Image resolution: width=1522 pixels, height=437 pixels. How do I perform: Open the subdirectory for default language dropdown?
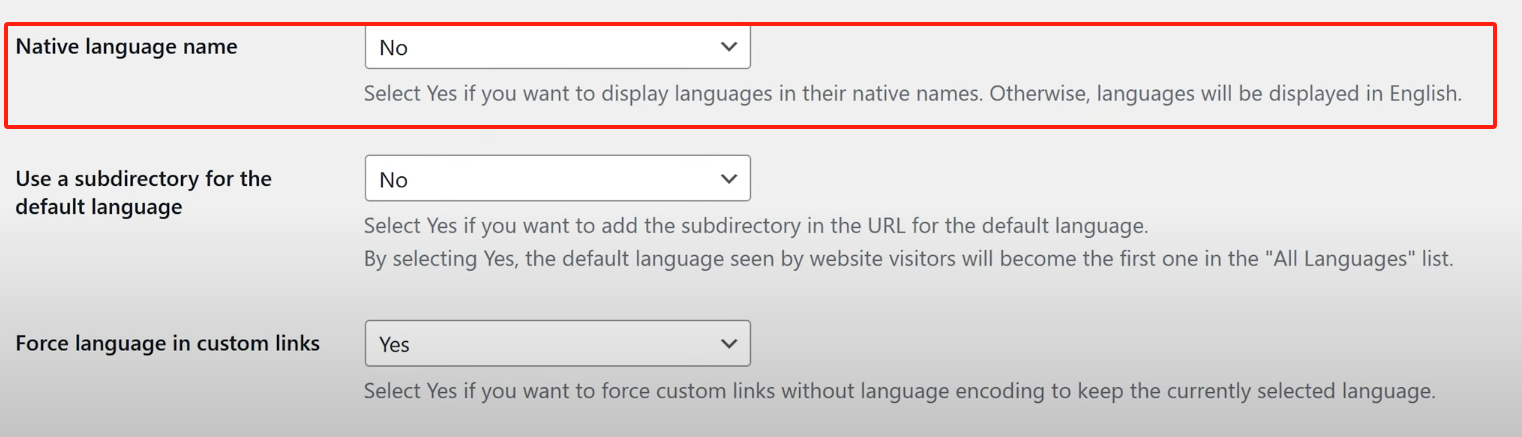(557, 179)
